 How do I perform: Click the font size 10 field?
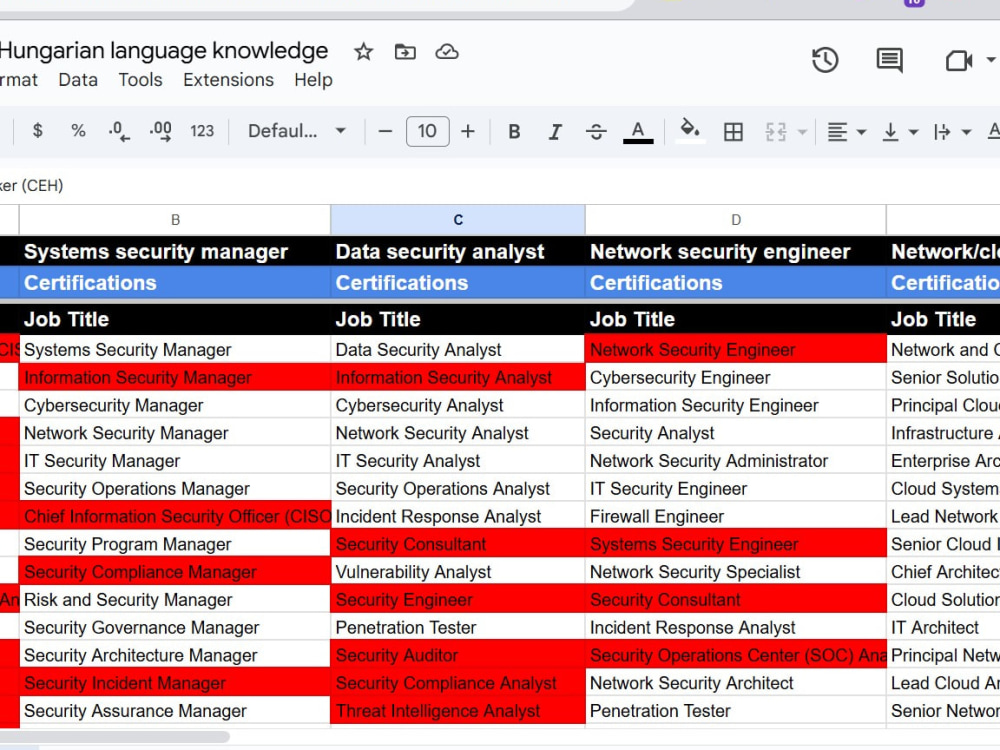(427, 131)
